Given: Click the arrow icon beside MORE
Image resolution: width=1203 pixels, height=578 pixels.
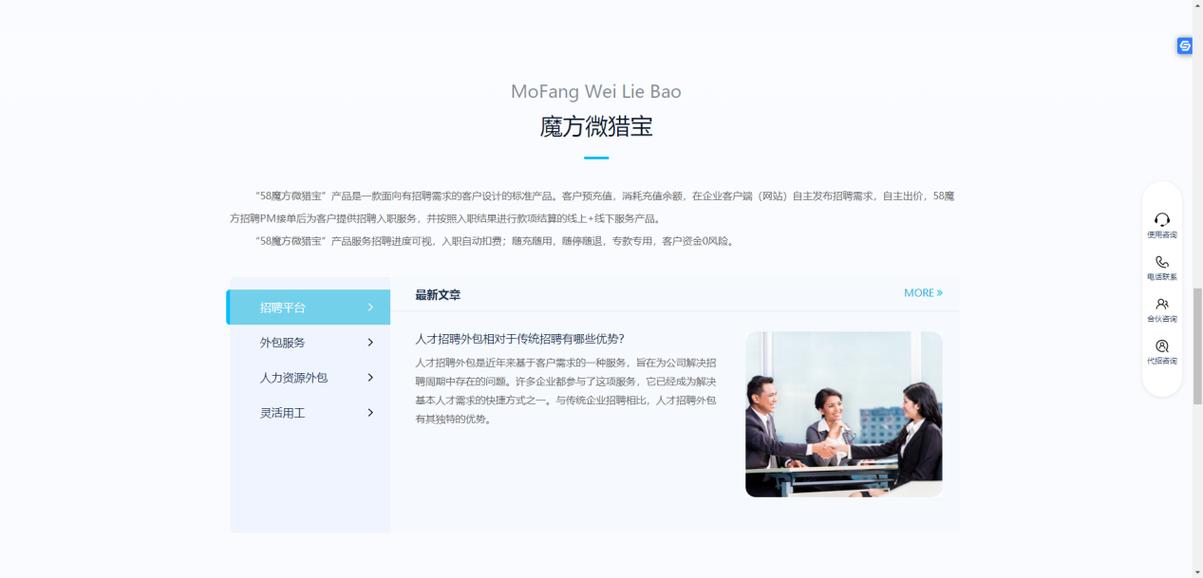Looking at the screenshot, I should tap(941, 292).
